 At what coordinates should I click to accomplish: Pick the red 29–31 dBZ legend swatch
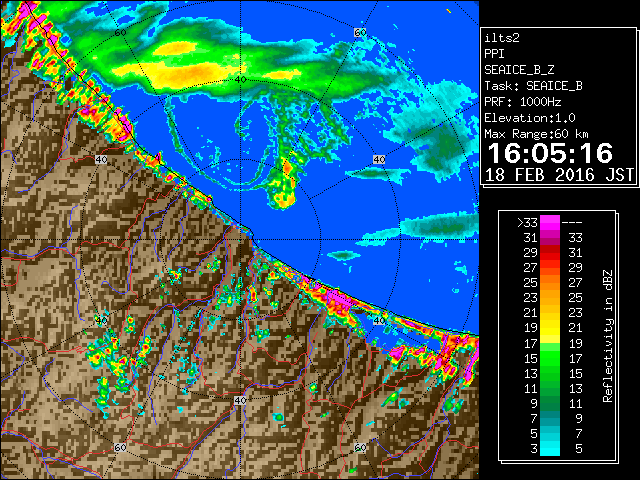click(x=550, y=253)
